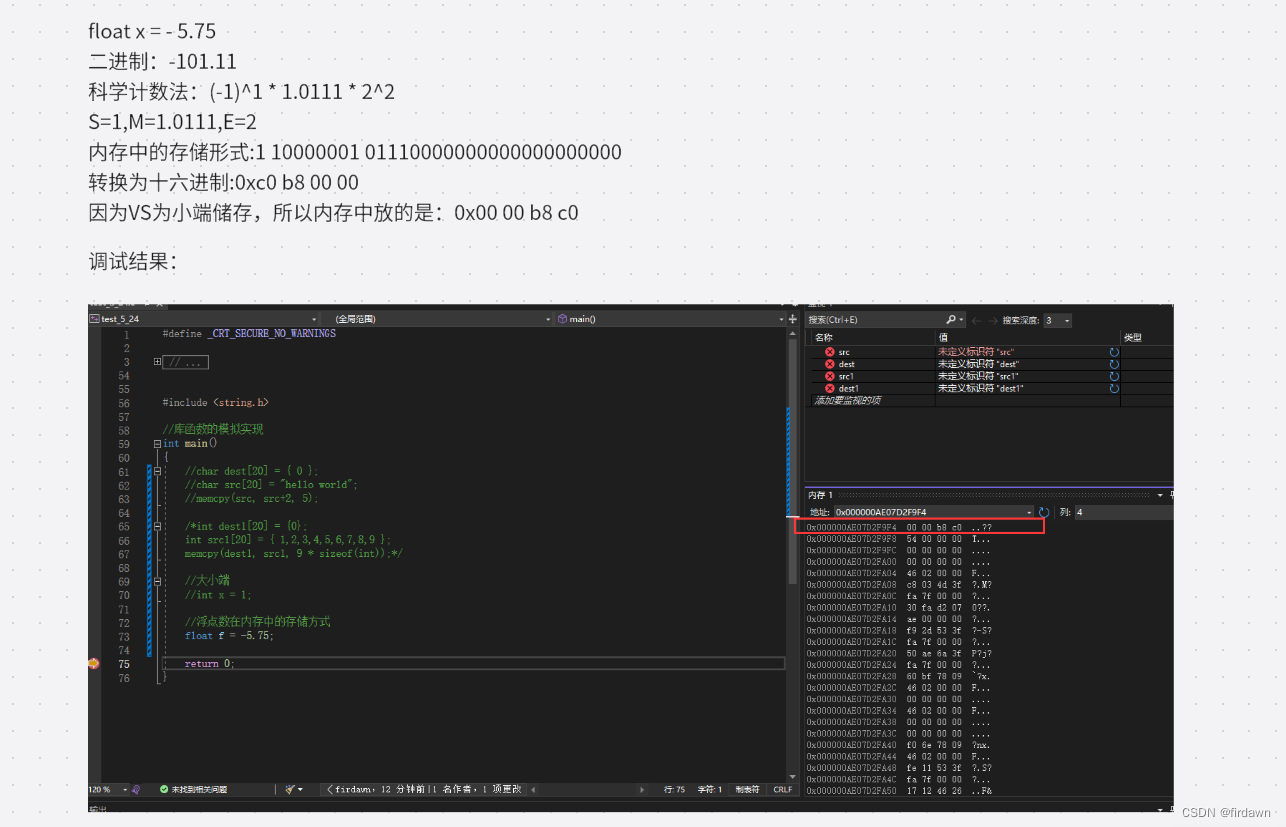
Task: Collapse the int main() function block
Action: tap(157, 444)
